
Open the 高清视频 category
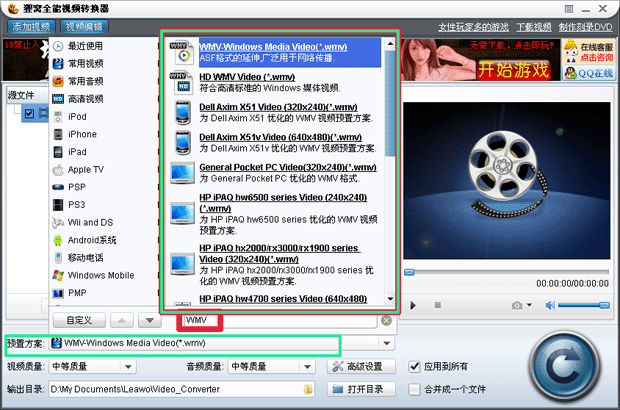click(x=85, y=99)
